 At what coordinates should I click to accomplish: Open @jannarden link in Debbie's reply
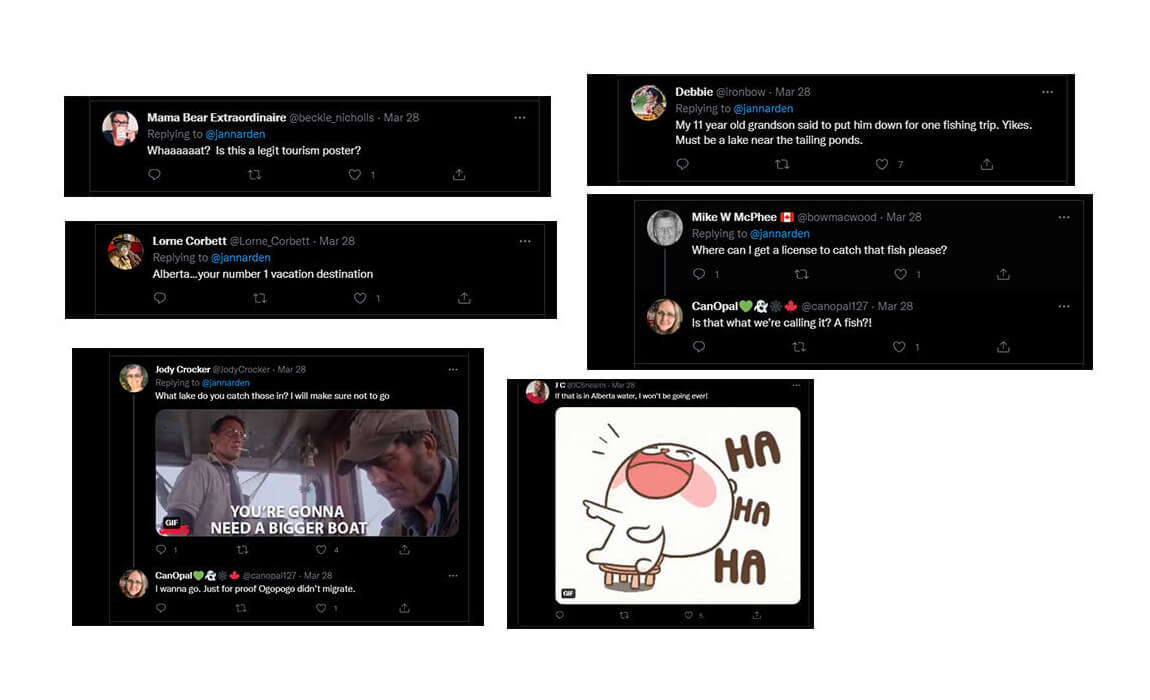(x=763, y=109)
